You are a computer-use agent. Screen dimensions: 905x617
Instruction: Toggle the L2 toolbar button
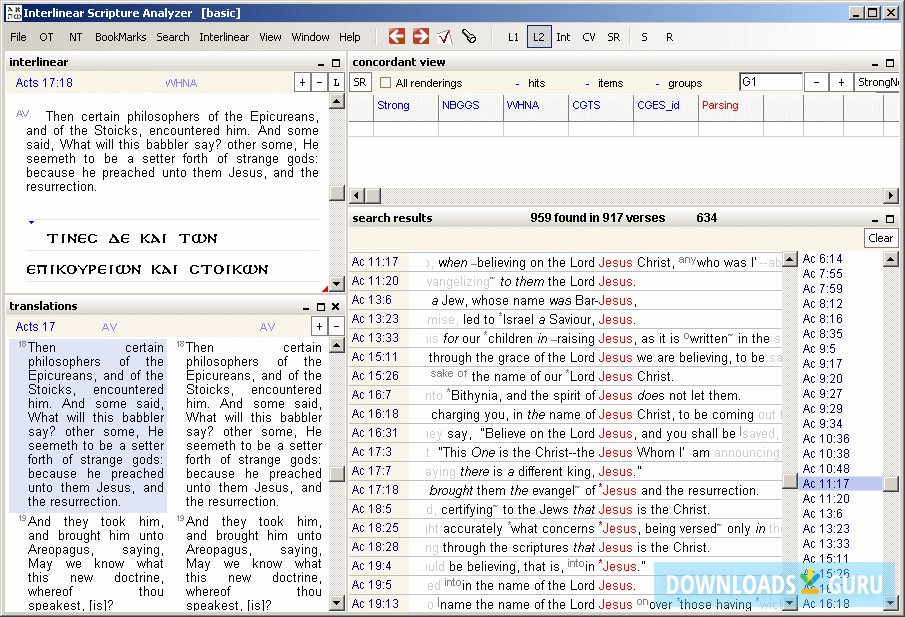(539, 37)
